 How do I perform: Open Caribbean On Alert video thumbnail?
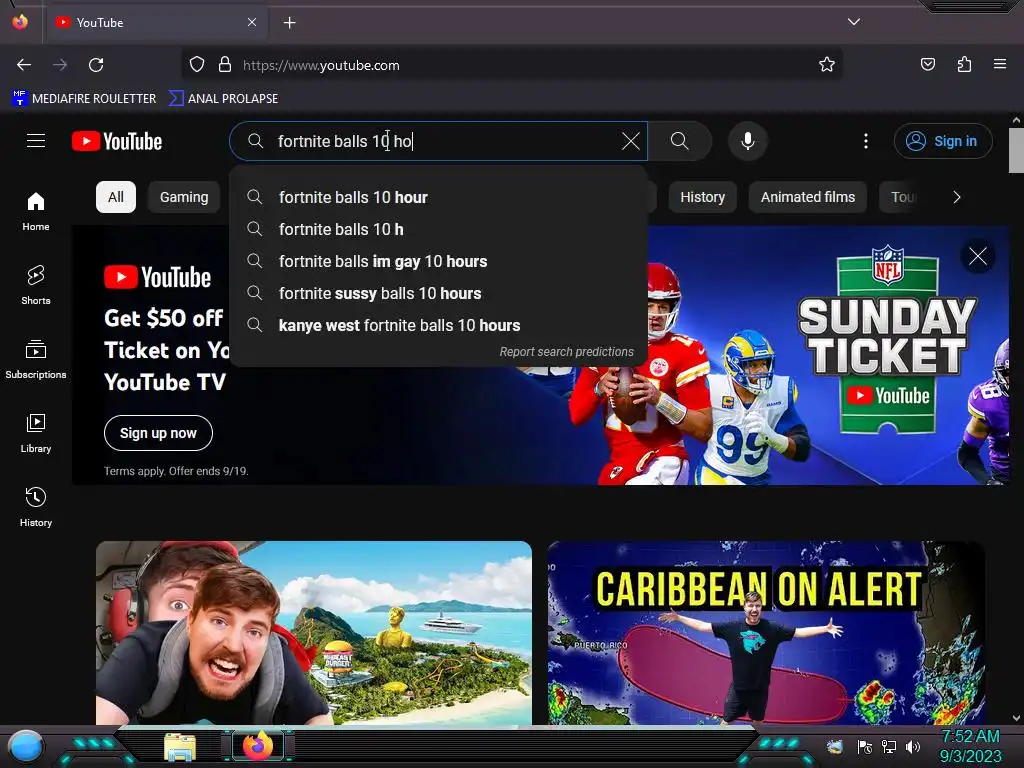(x=766, y=632)
